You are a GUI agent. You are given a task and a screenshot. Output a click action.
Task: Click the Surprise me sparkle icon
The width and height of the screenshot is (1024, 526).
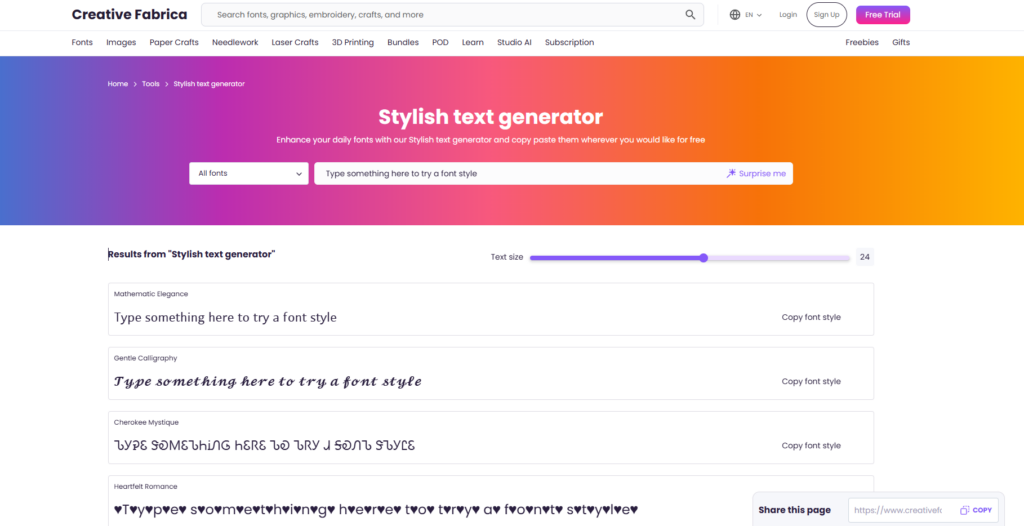tap(731, 173)
